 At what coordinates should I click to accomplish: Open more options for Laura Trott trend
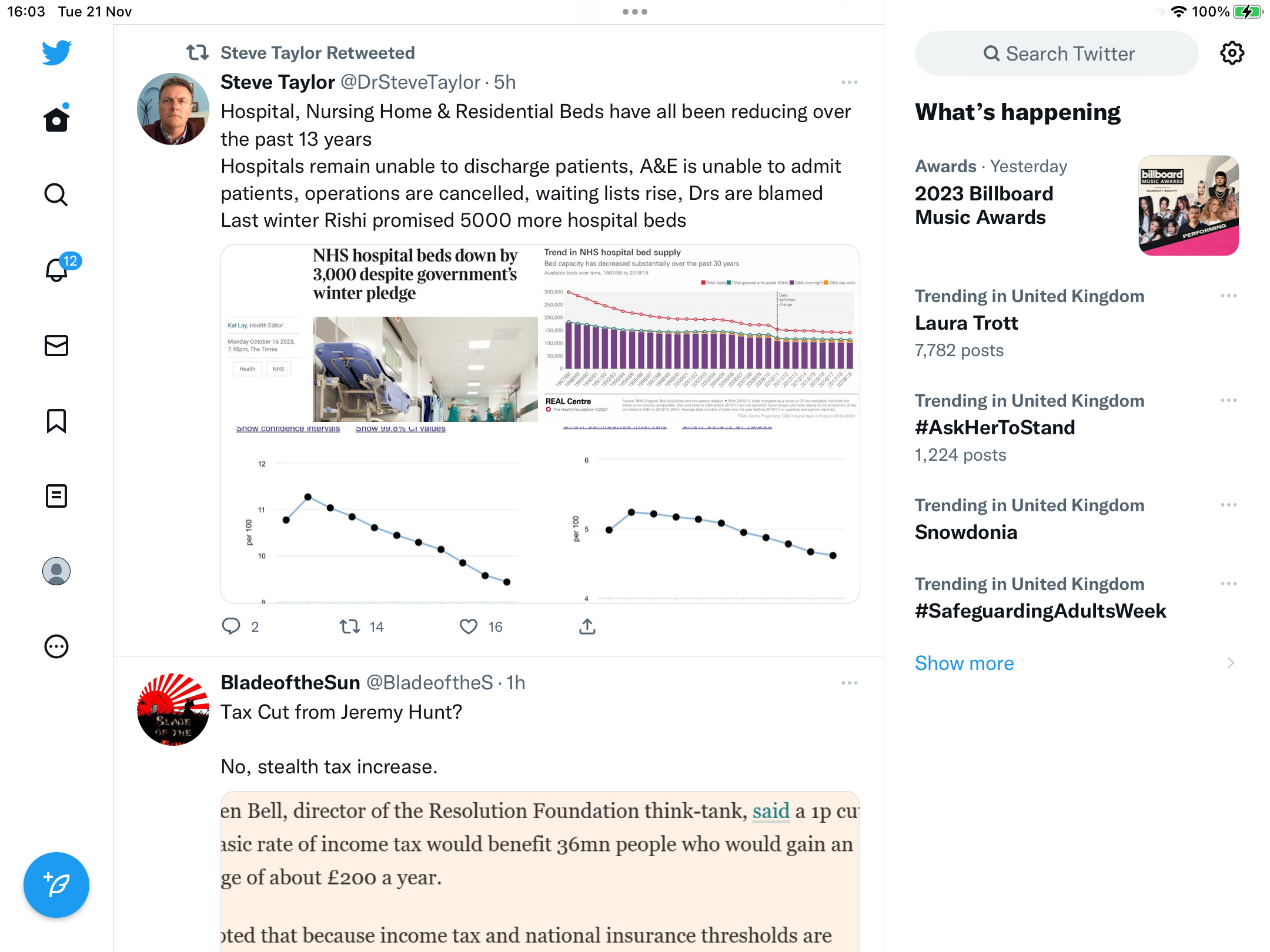pos(1228,296)
